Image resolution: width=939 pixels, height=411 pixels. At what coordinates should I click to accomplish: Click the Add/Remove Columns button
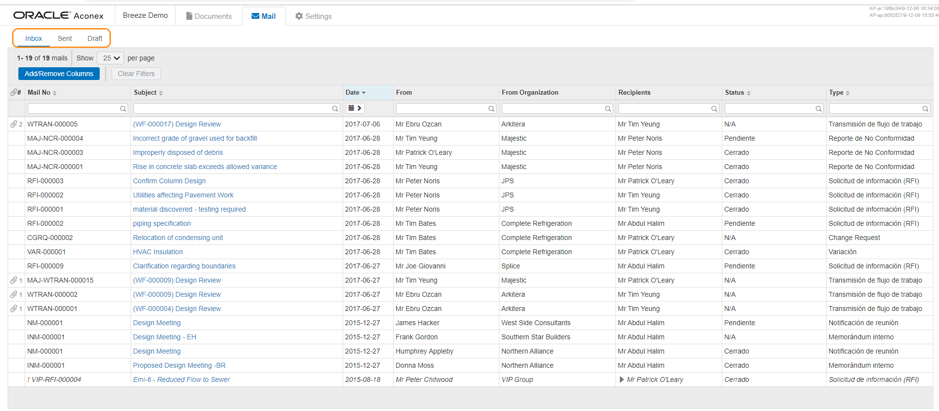(59, 74)
